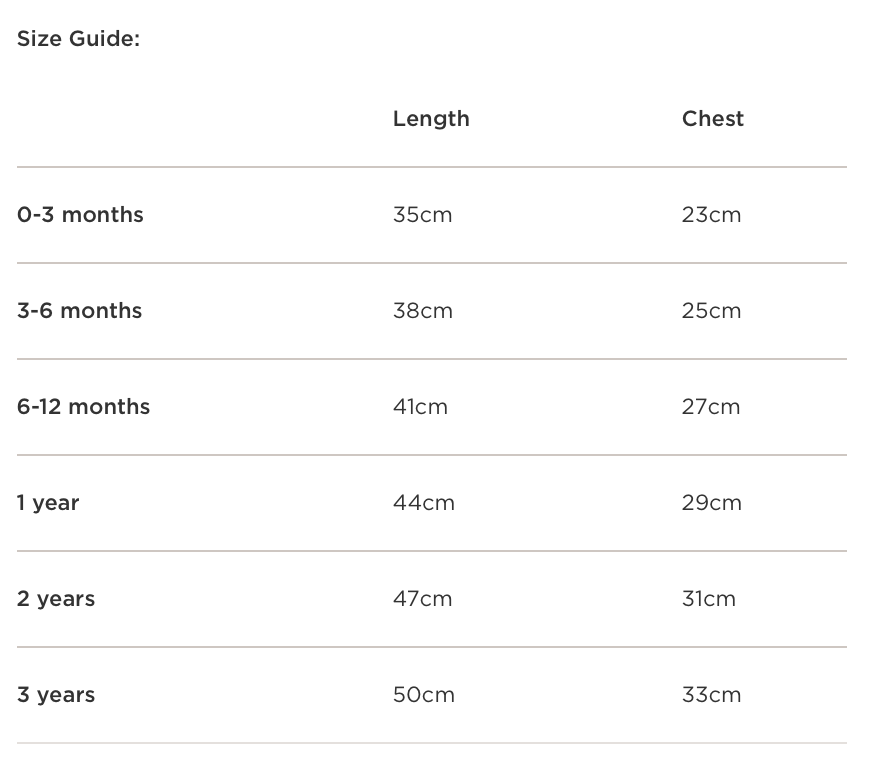
Task: Click the 29cm chest value
Action: 712,503
